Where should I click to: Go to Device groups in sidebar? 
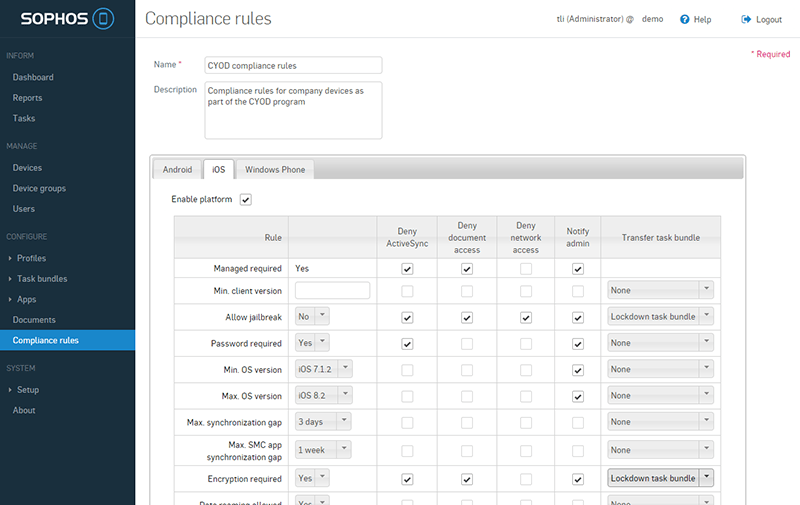tap(39, 188)
